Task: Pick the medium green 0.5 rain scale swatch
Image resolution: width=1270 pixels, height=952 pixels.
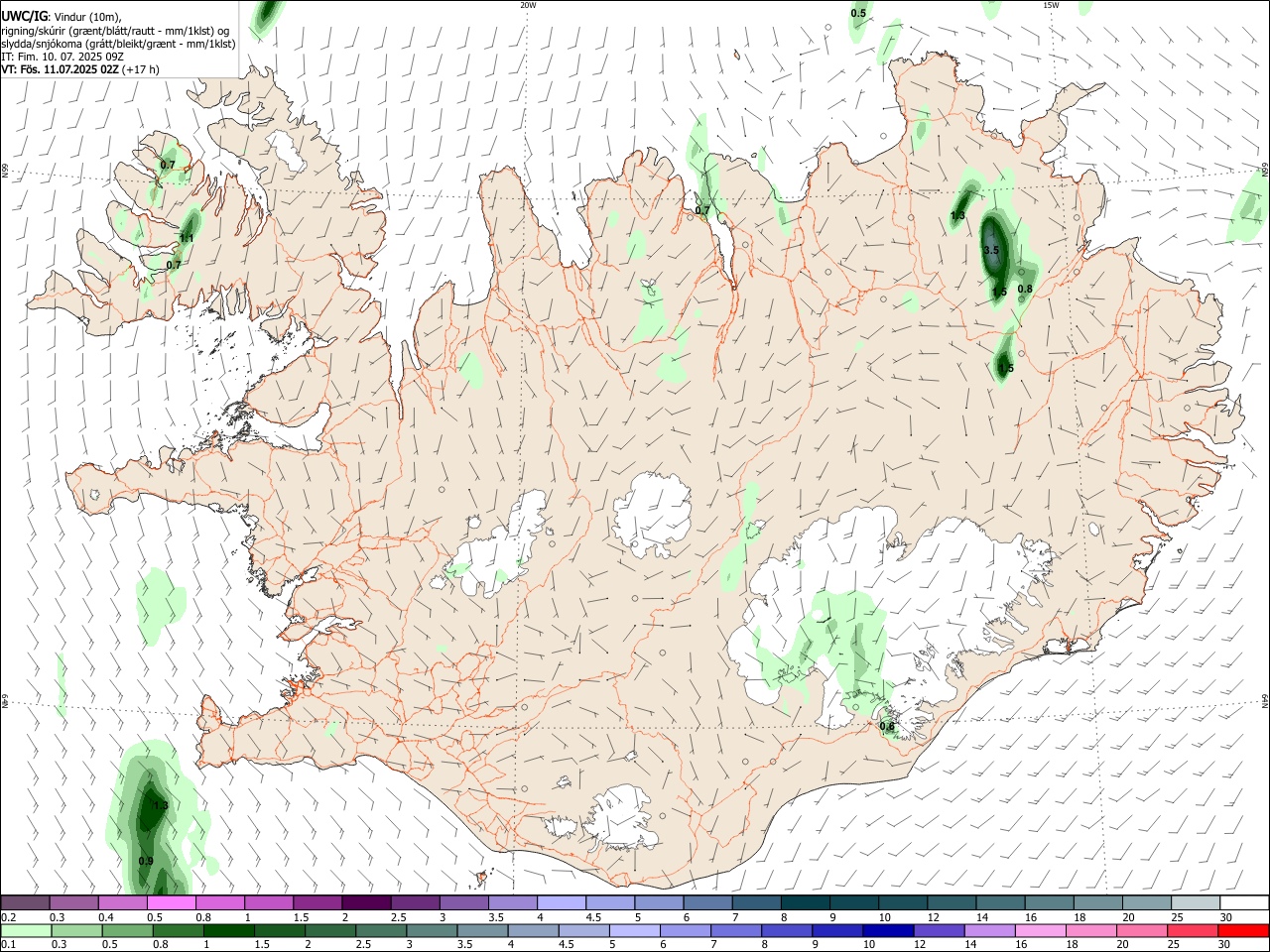Action: (127, 929)
